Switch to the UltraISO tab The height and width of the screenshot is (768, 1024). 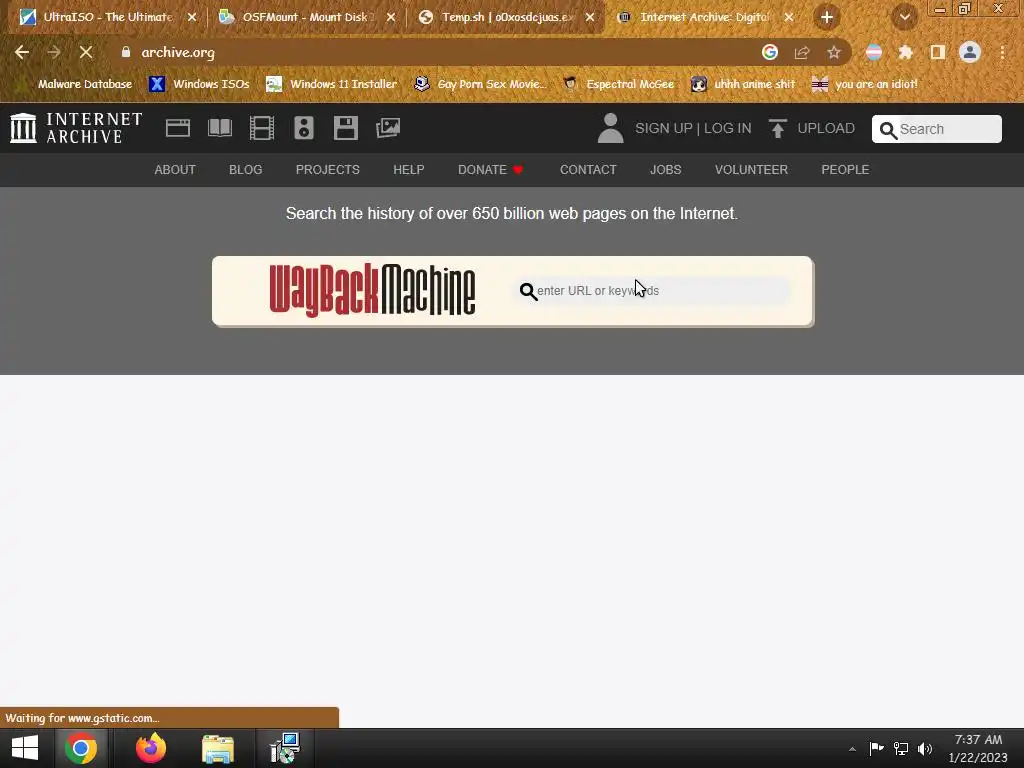[108, 17]
